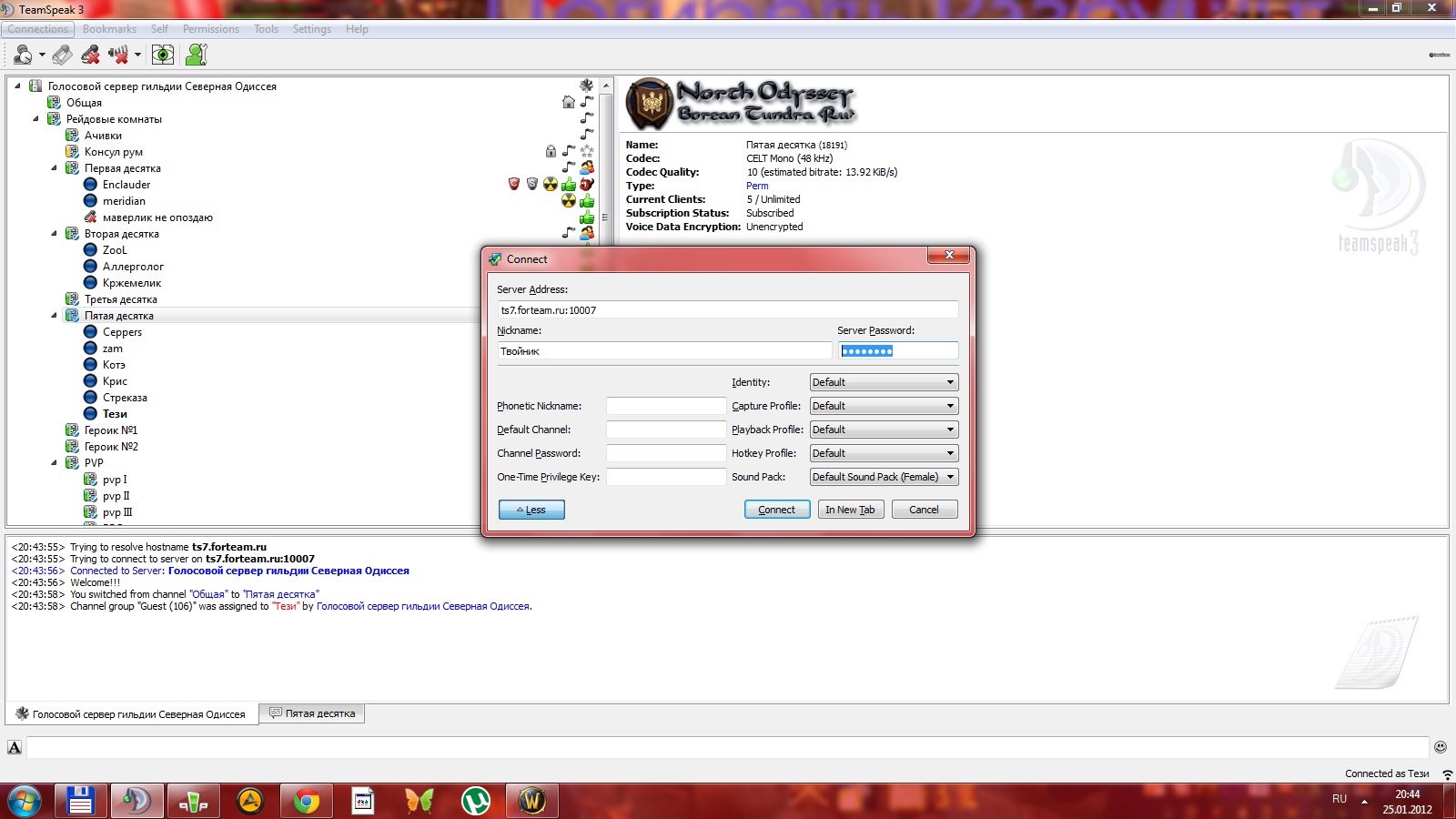Open Google Chrome from the taskbar
This screenshot has width=1456, height=819.
pos(306,801)
